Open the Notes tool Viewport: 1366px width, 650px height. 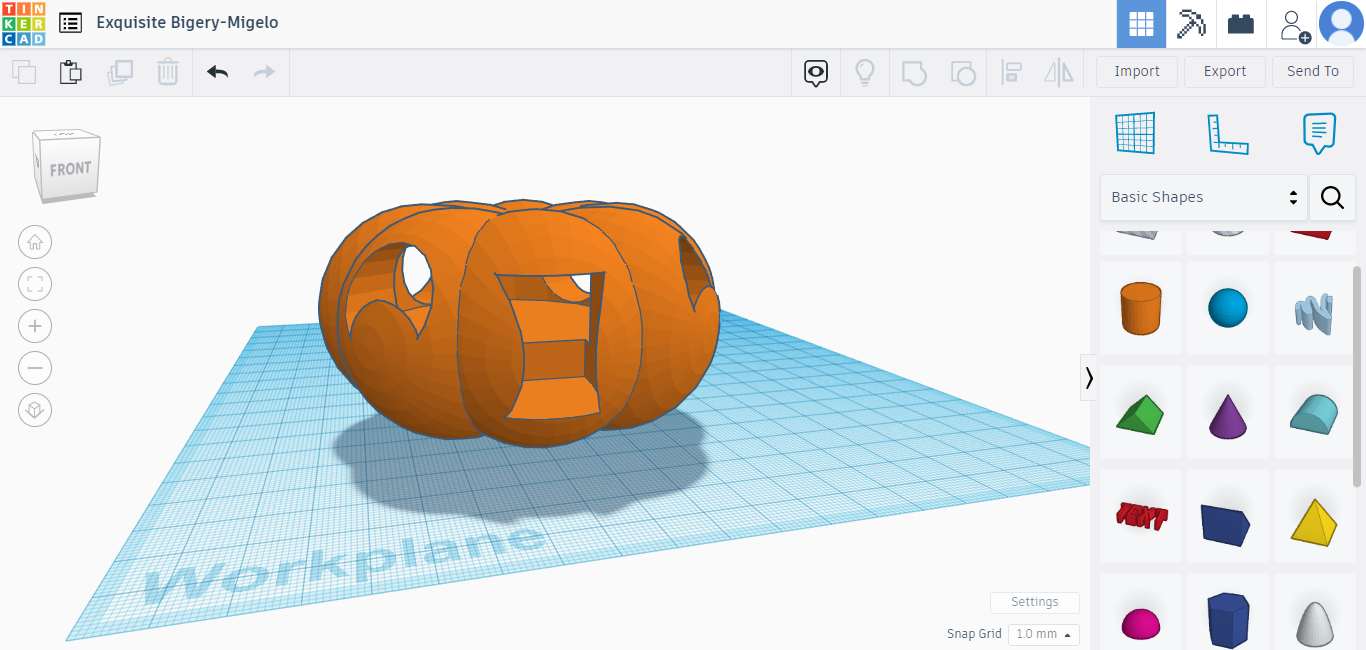[1318, 132]
